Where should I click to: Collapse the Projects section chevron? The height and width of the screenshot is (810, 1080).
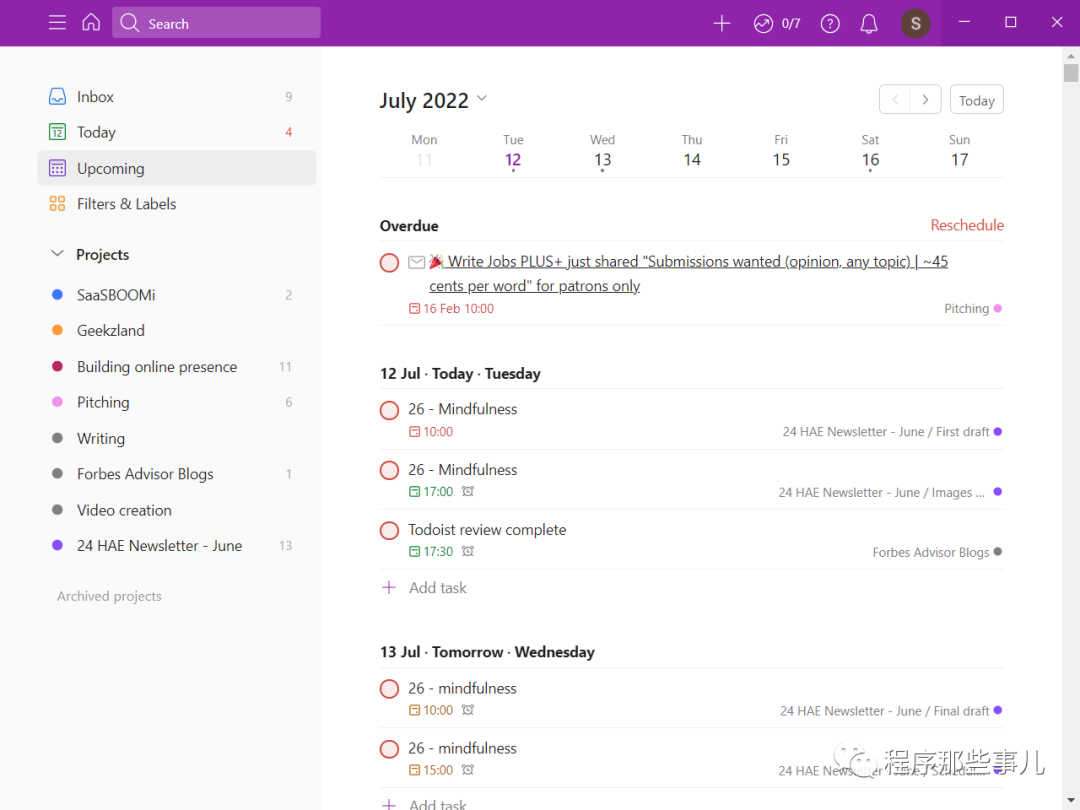pos(57,253)
